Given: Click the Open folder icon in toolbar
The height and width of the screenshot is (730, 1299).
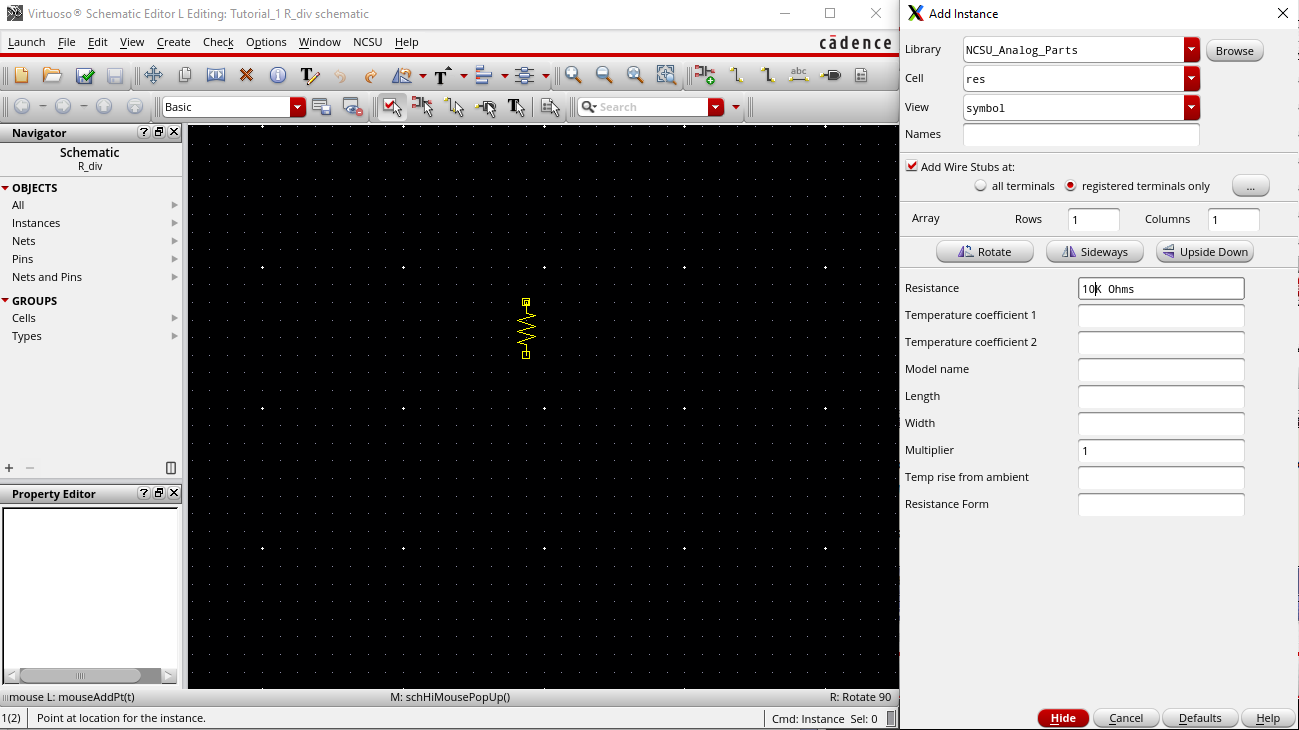Looking at the screenshot, I should [52, 75].
